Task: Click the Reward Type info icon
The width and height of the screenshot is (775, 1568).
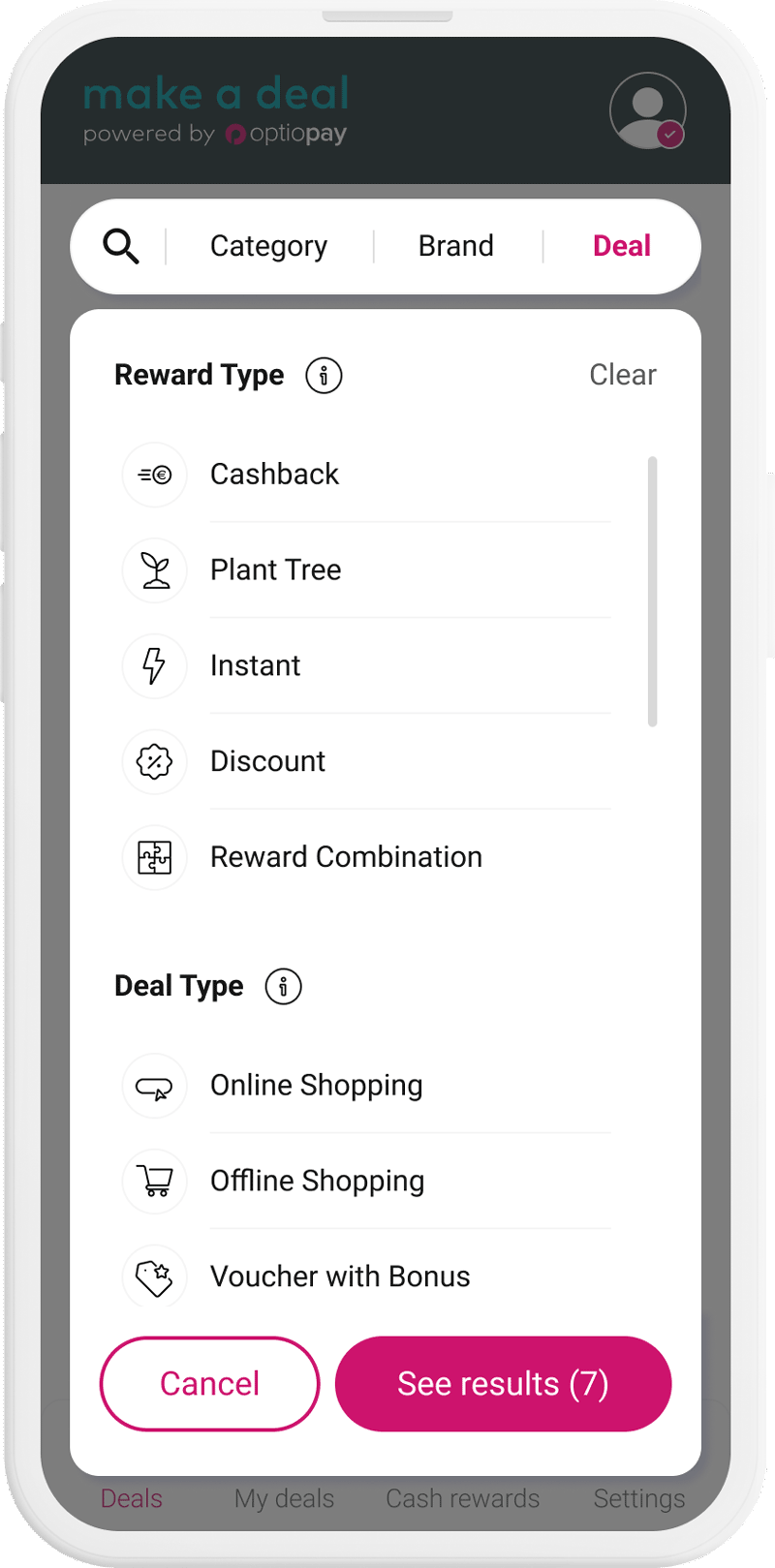Action: click(324, 375)
